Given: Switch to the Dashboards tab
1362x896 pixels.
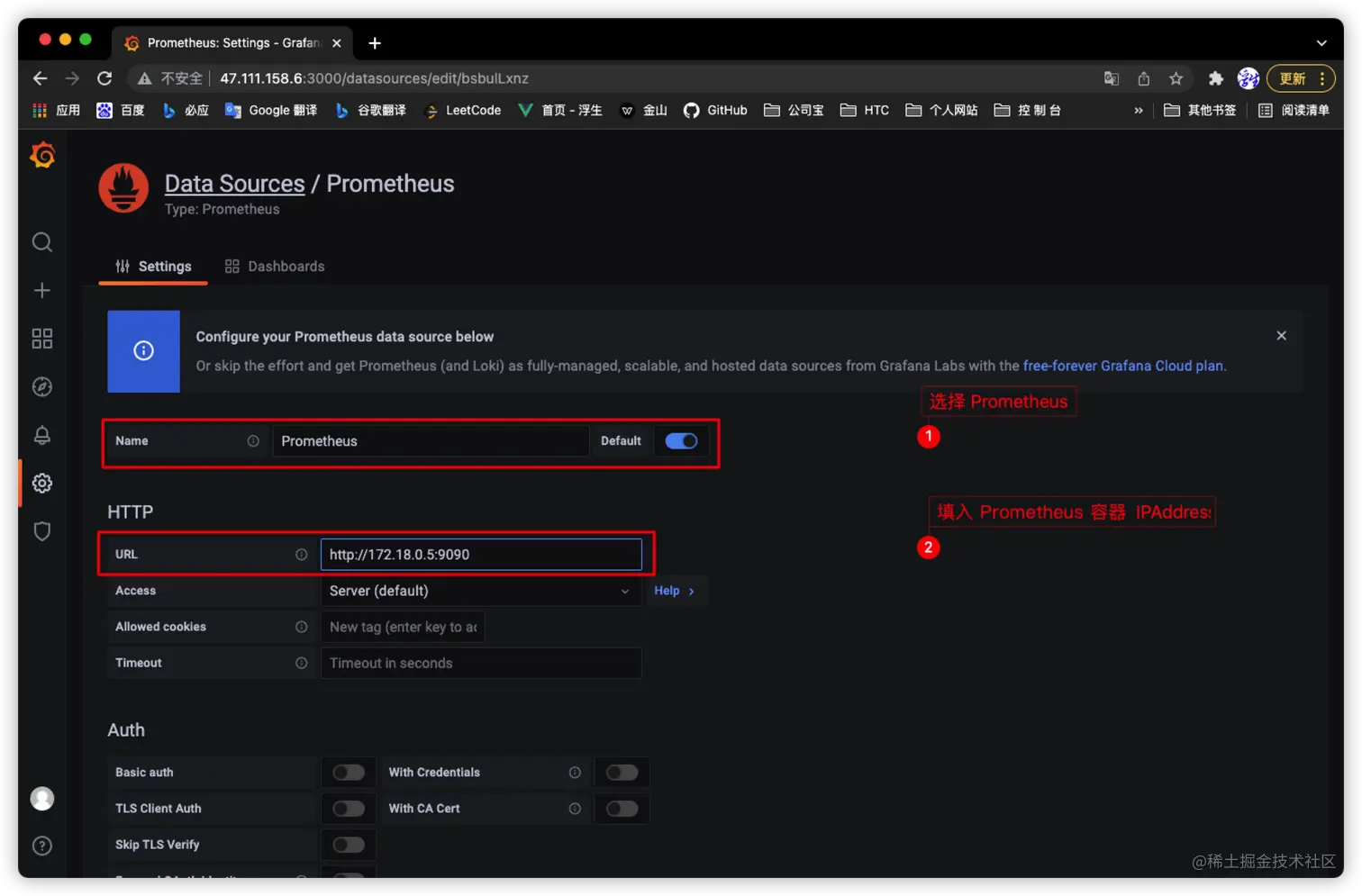Looking at the screenshot, I should [x=275, y=267].
